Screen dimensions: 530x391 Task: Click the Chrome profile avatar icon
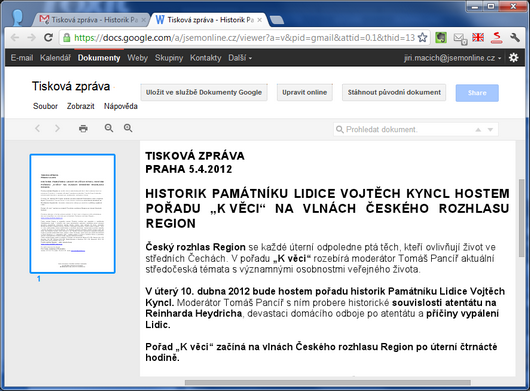pos(17,18)
